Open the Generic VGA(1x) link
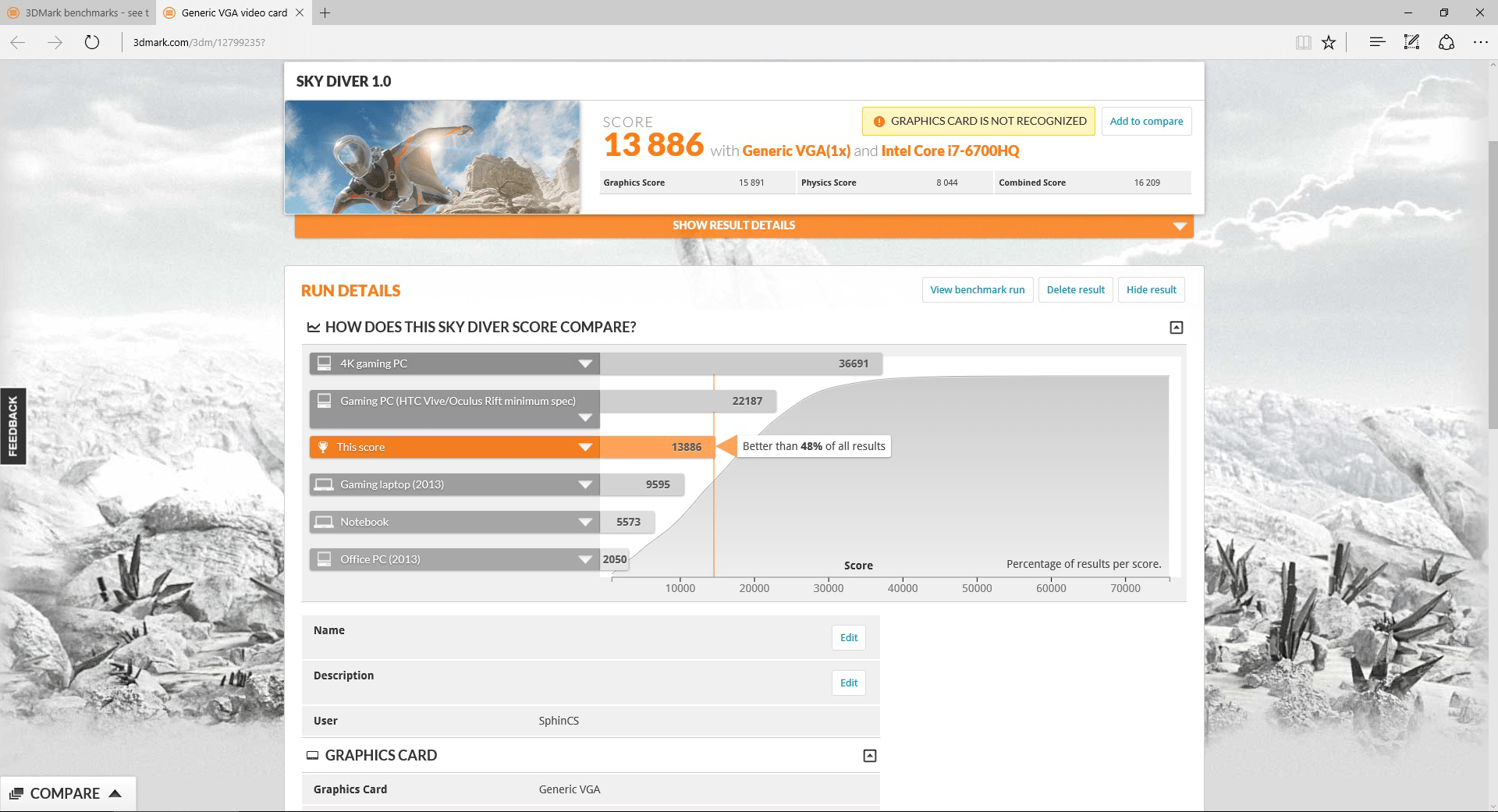Screen dimensions: 1498x812 796,151
